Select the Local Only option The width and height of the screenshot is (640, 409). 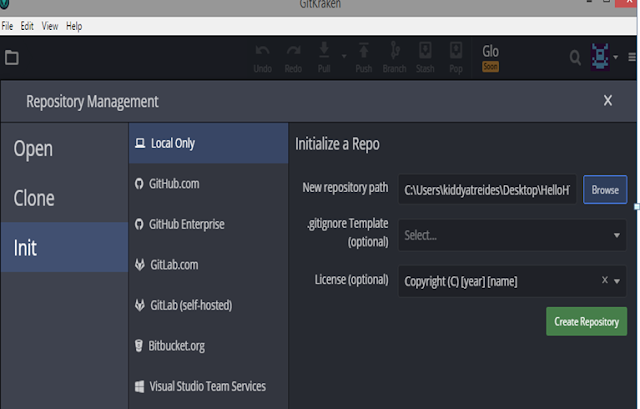pos(209,143)
